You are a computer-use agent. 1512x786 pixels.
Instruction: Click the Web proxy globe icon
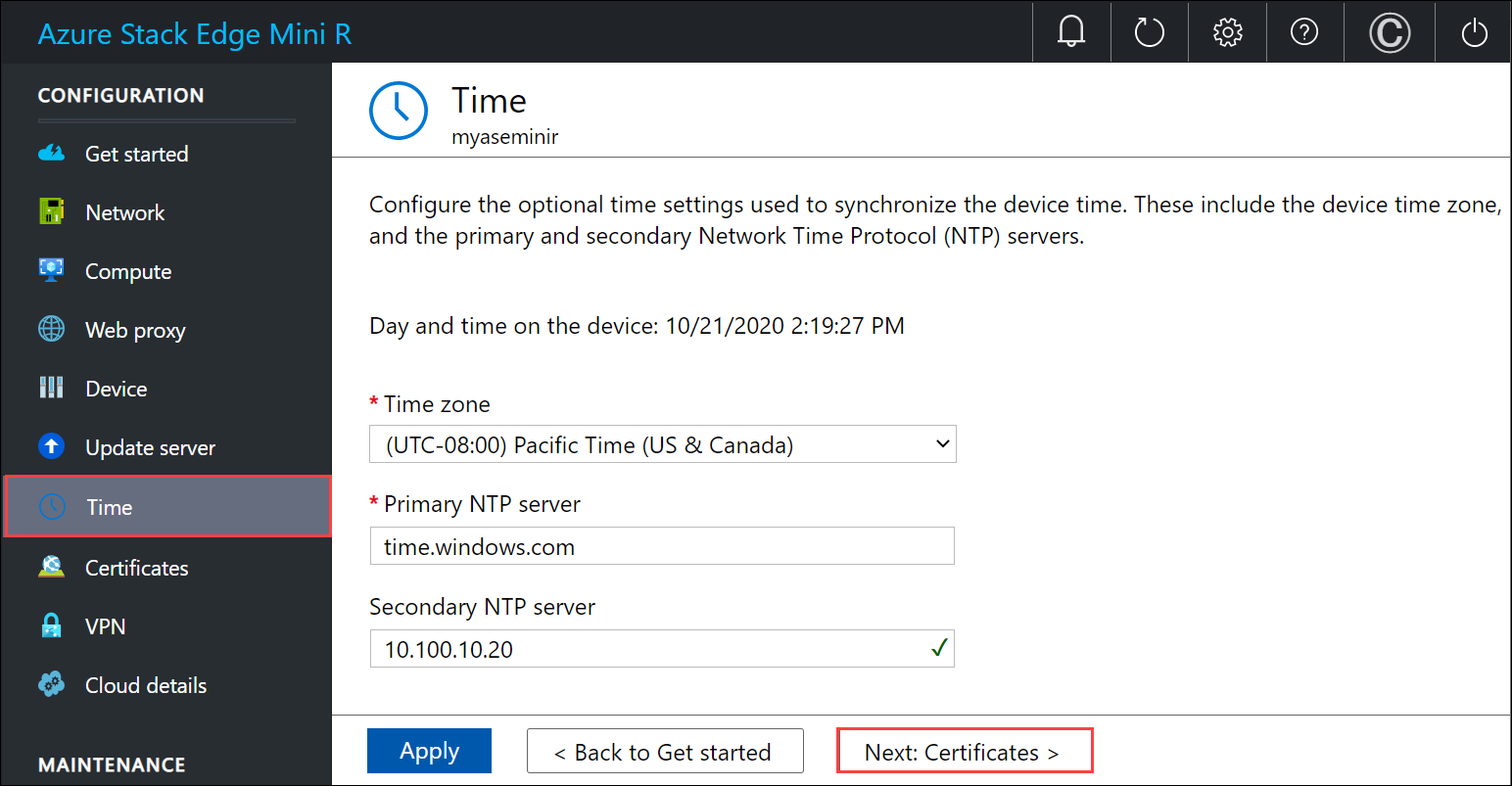coord(51,330)
